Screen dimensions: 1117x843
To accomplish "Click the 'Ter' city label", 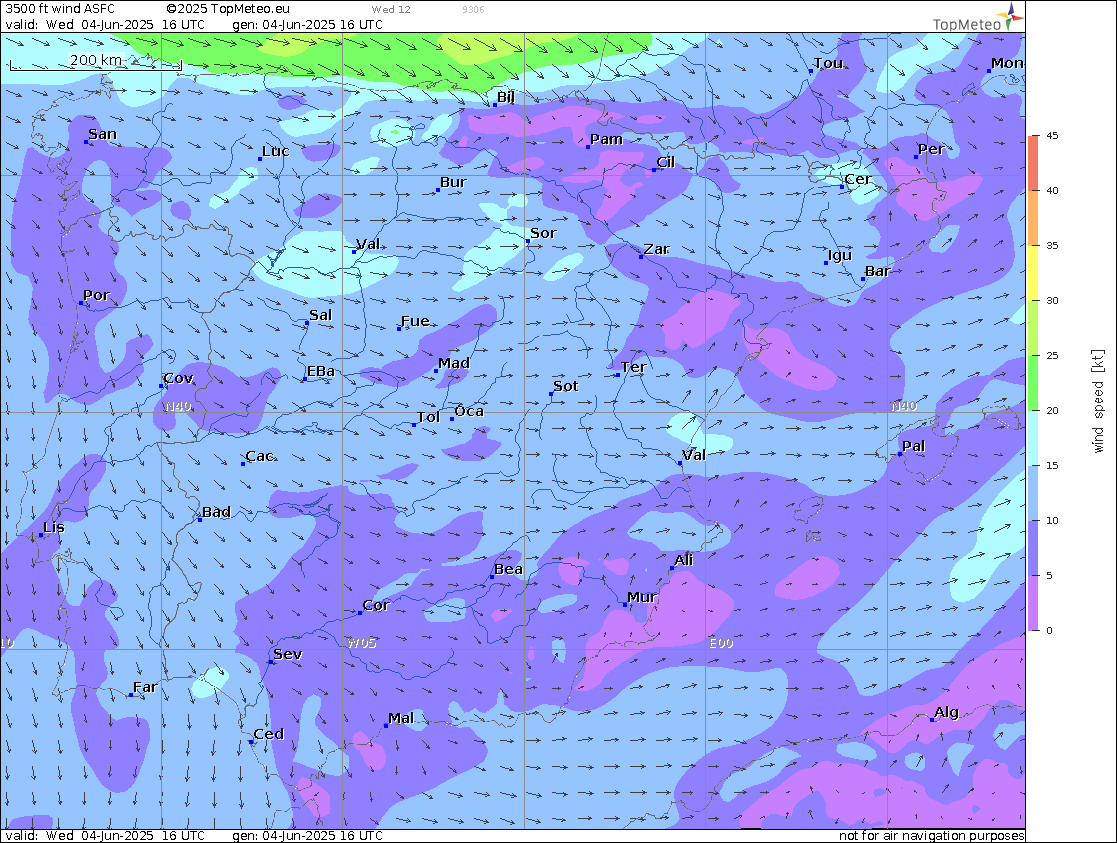I will pos(633,367).
